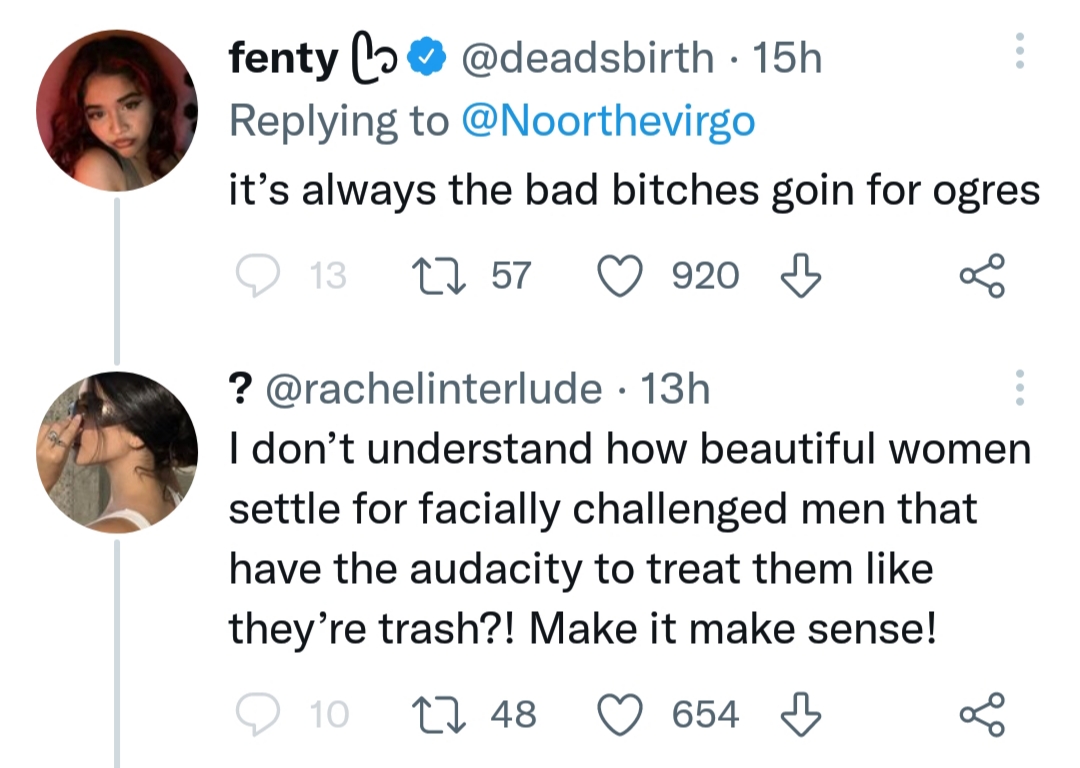Like the tweet with 920 likes
Screen dimensions: 1080x768
(x=620, y=276)
